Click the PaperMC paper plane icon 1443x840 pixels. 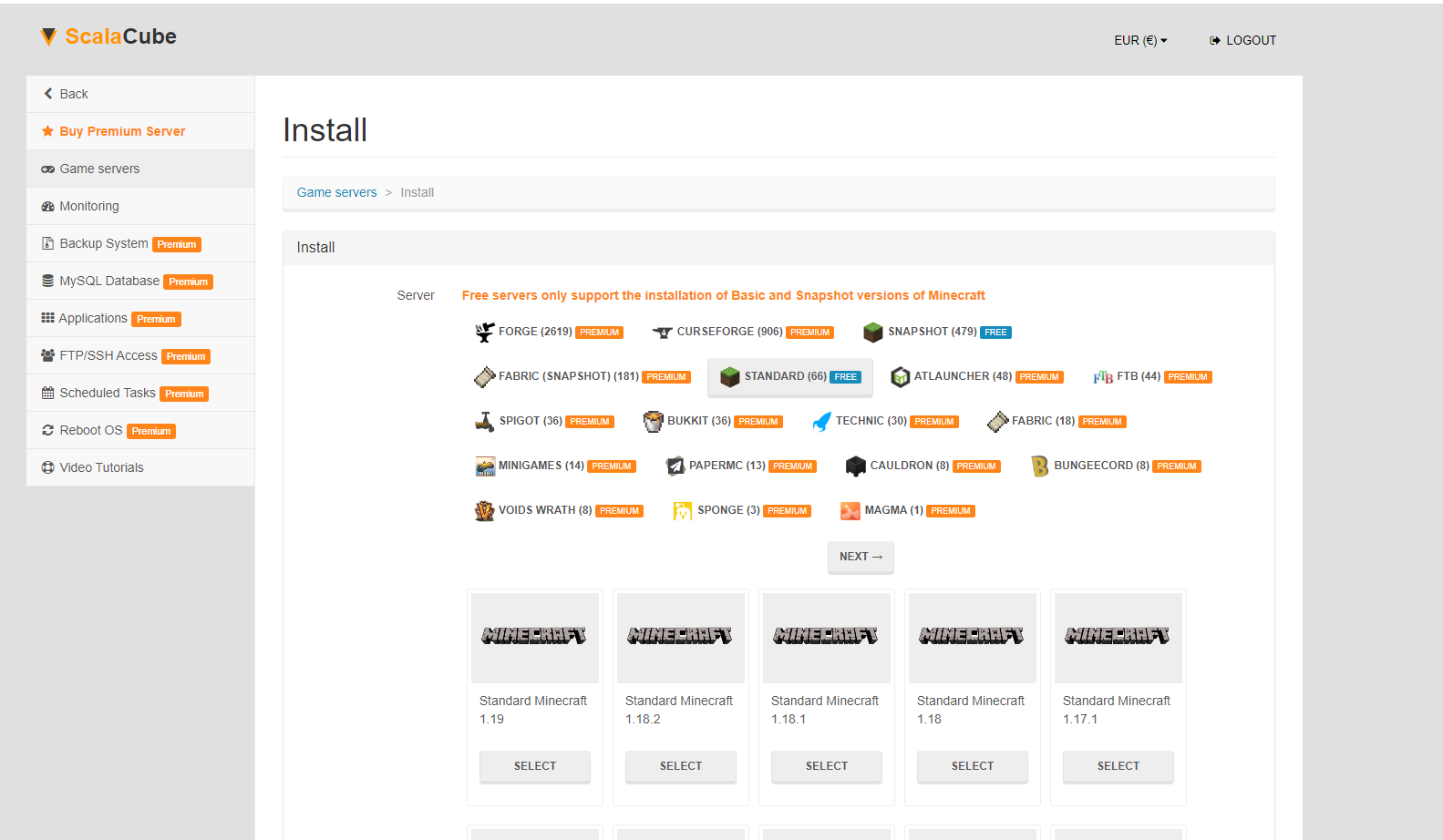[x=675, y=466]
